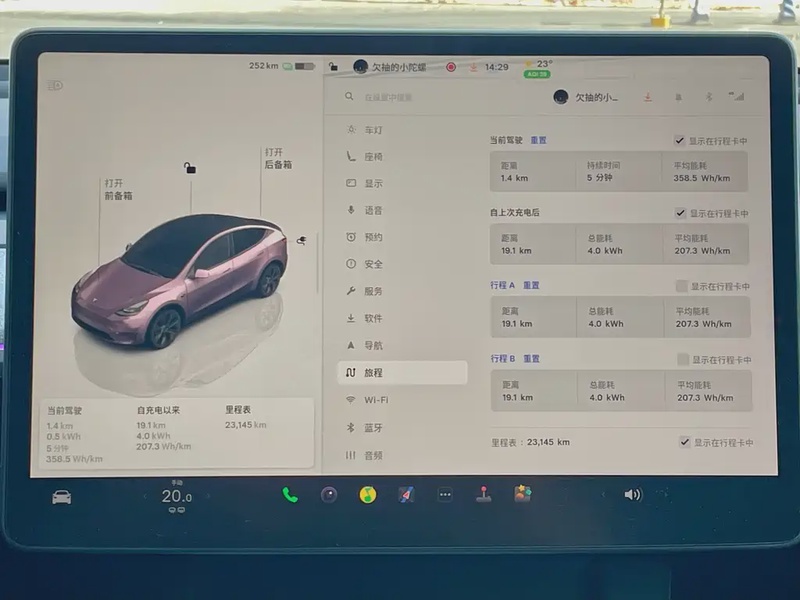Select Wi-Fi in the settings sidebar

tap(376, 400)
